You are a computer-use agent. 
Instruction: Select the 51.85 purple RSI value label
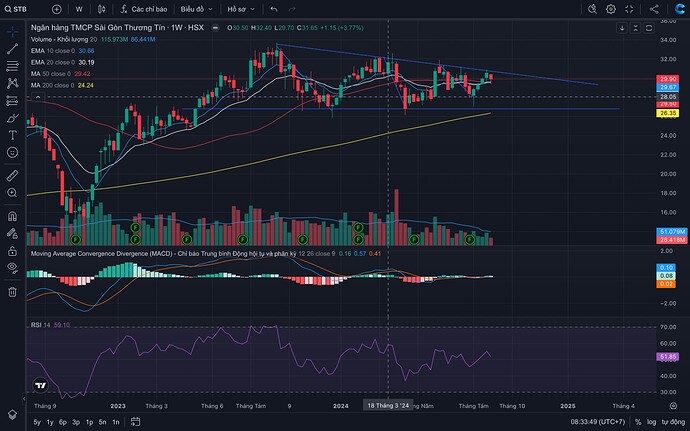pos(668,357)
